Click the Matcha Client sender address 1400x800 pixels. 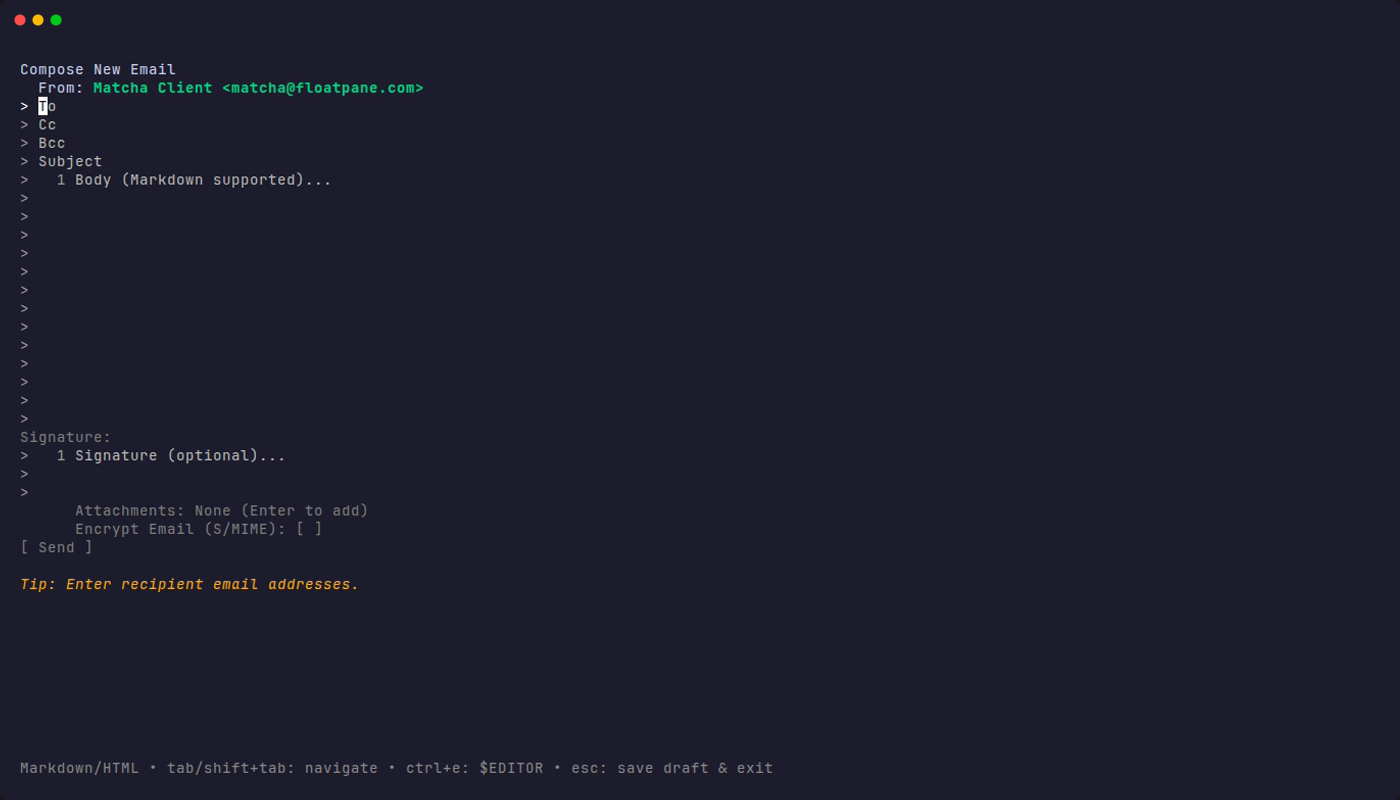point(258,87)
